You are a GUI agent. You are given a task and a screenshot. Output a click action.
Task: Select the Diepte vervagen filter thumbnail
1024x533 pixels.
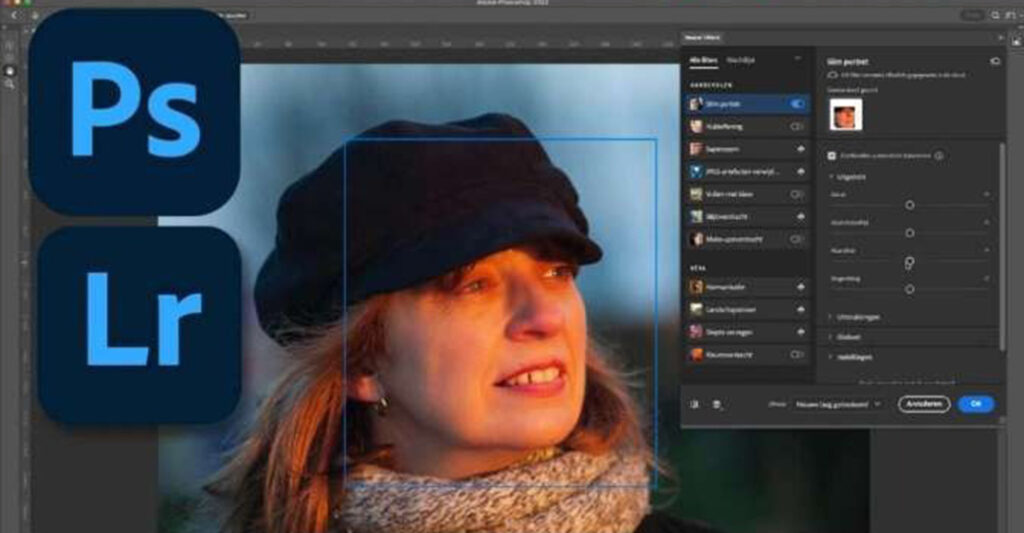696,332
